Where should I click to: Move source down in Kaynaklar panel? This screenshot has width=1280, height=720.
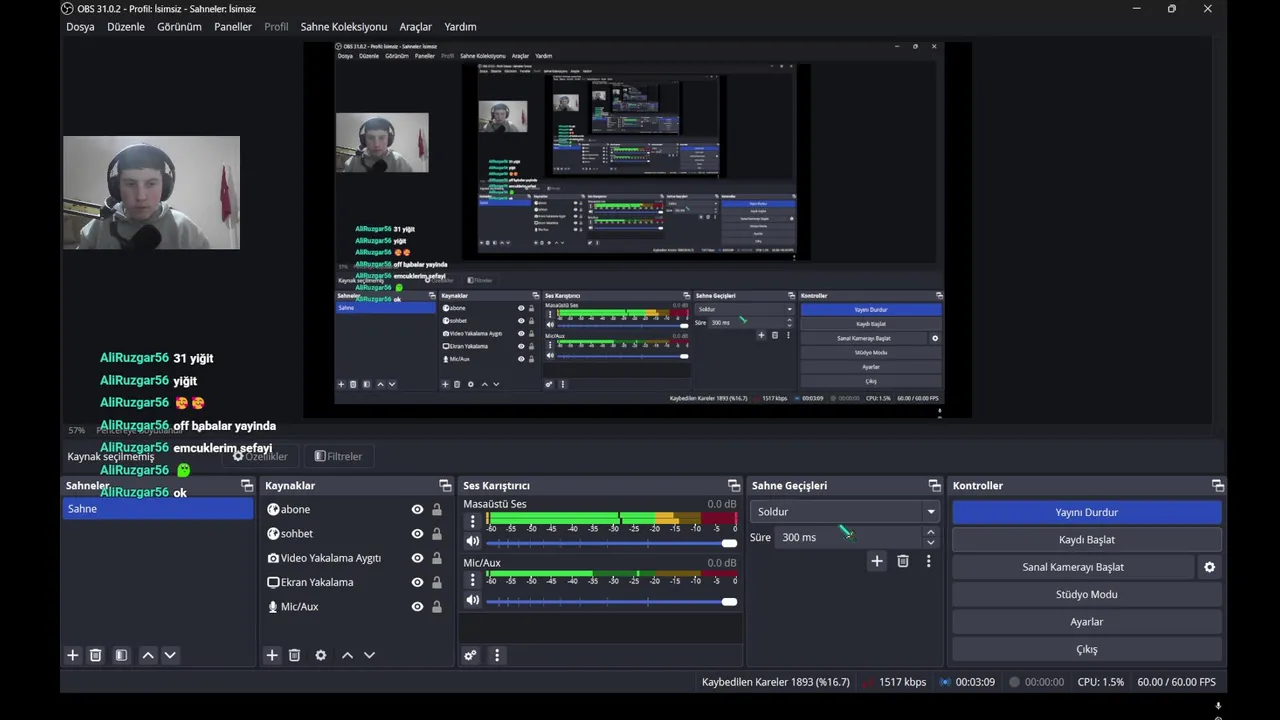[x=369, y=655]
